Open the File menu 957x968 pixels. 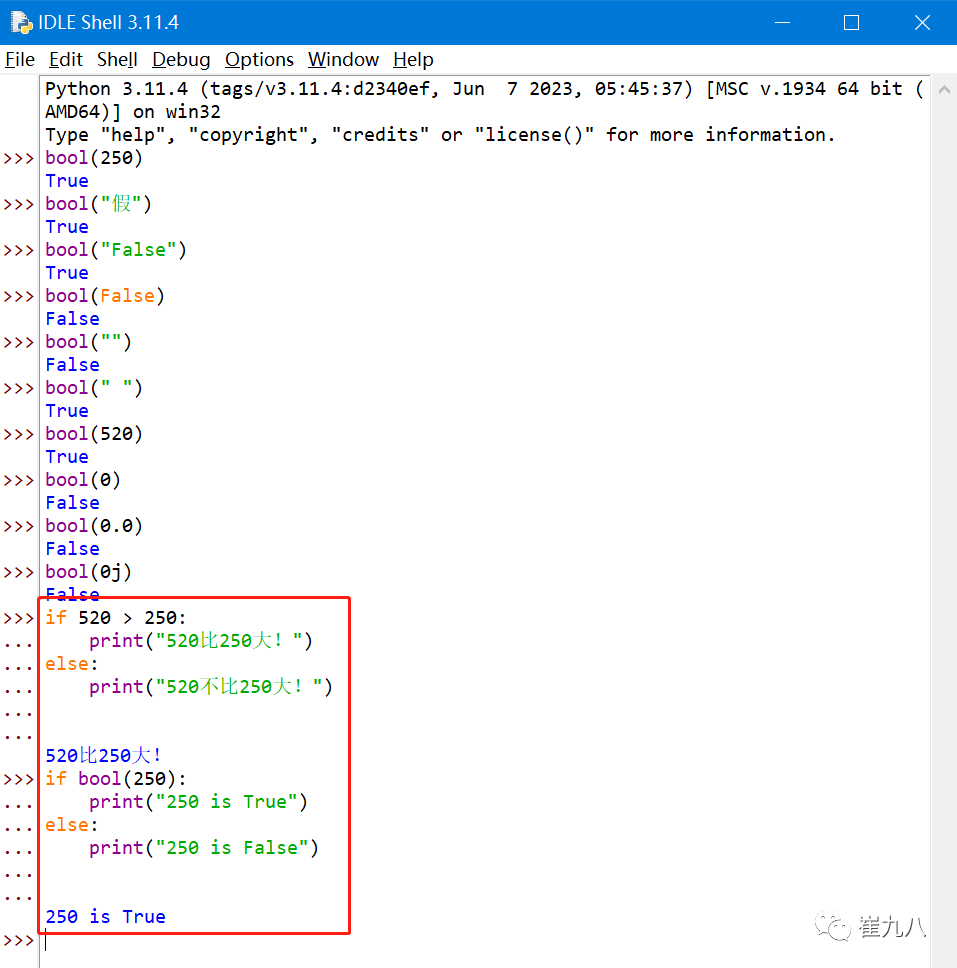[20, 59]
